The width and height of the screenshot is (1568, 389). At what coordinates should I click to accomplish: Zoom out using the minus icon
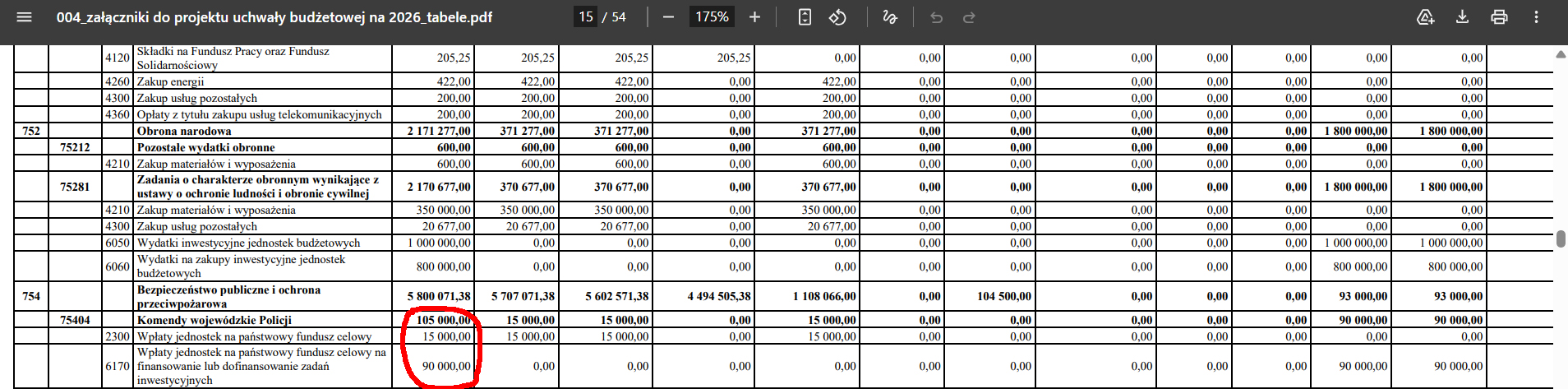coord(668,17)
